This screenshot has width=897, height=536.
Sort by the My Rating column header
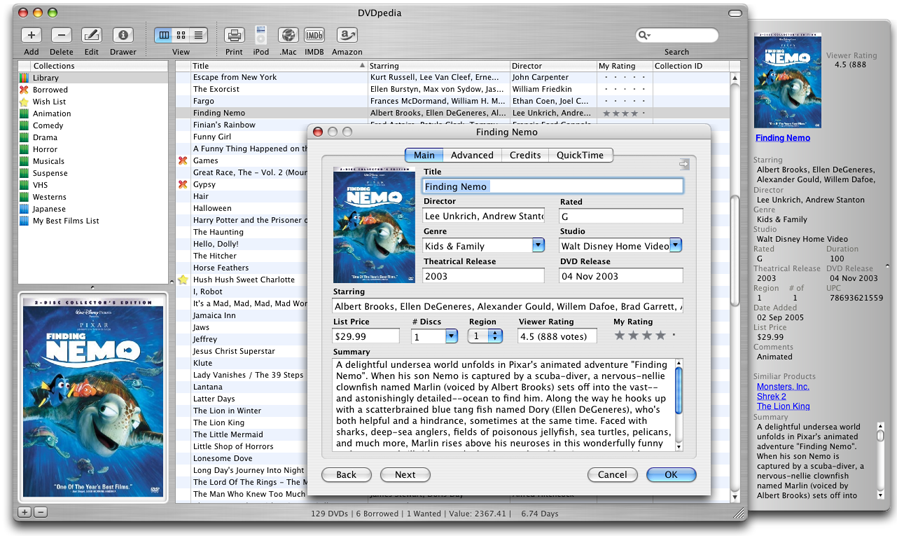[624, 66]
